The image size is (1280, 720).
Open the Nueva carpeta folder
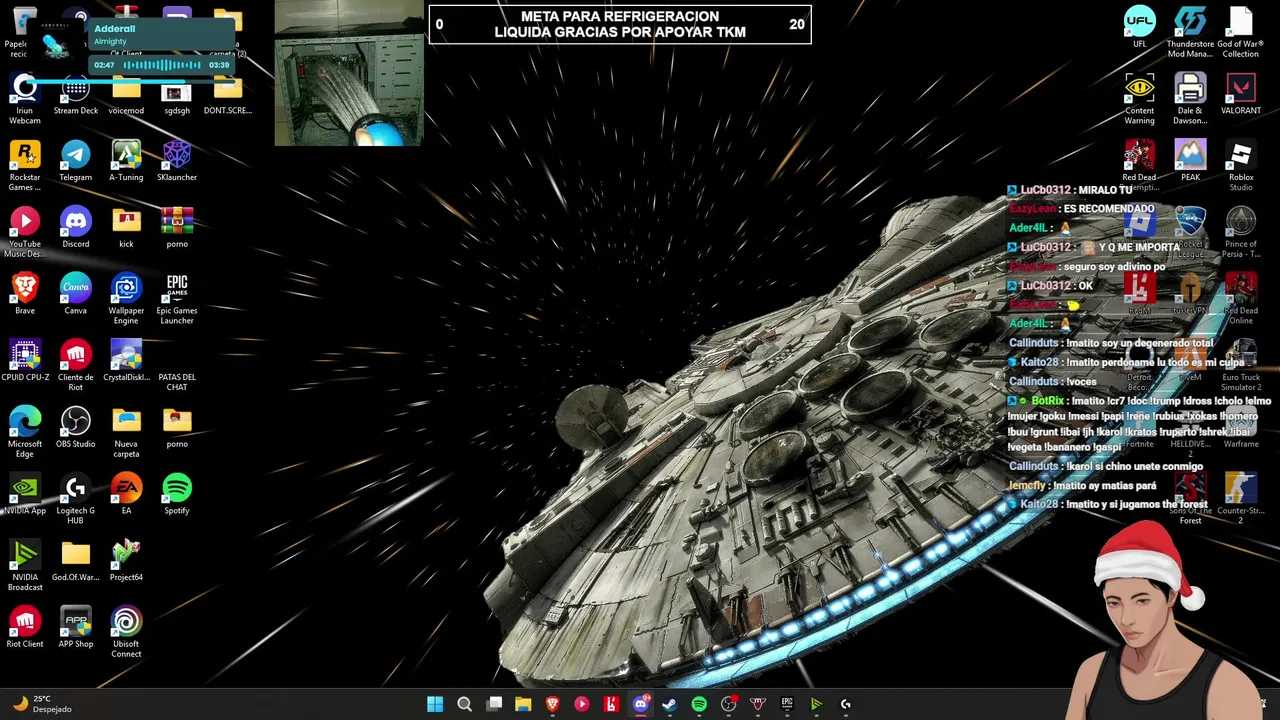(126, 433)
